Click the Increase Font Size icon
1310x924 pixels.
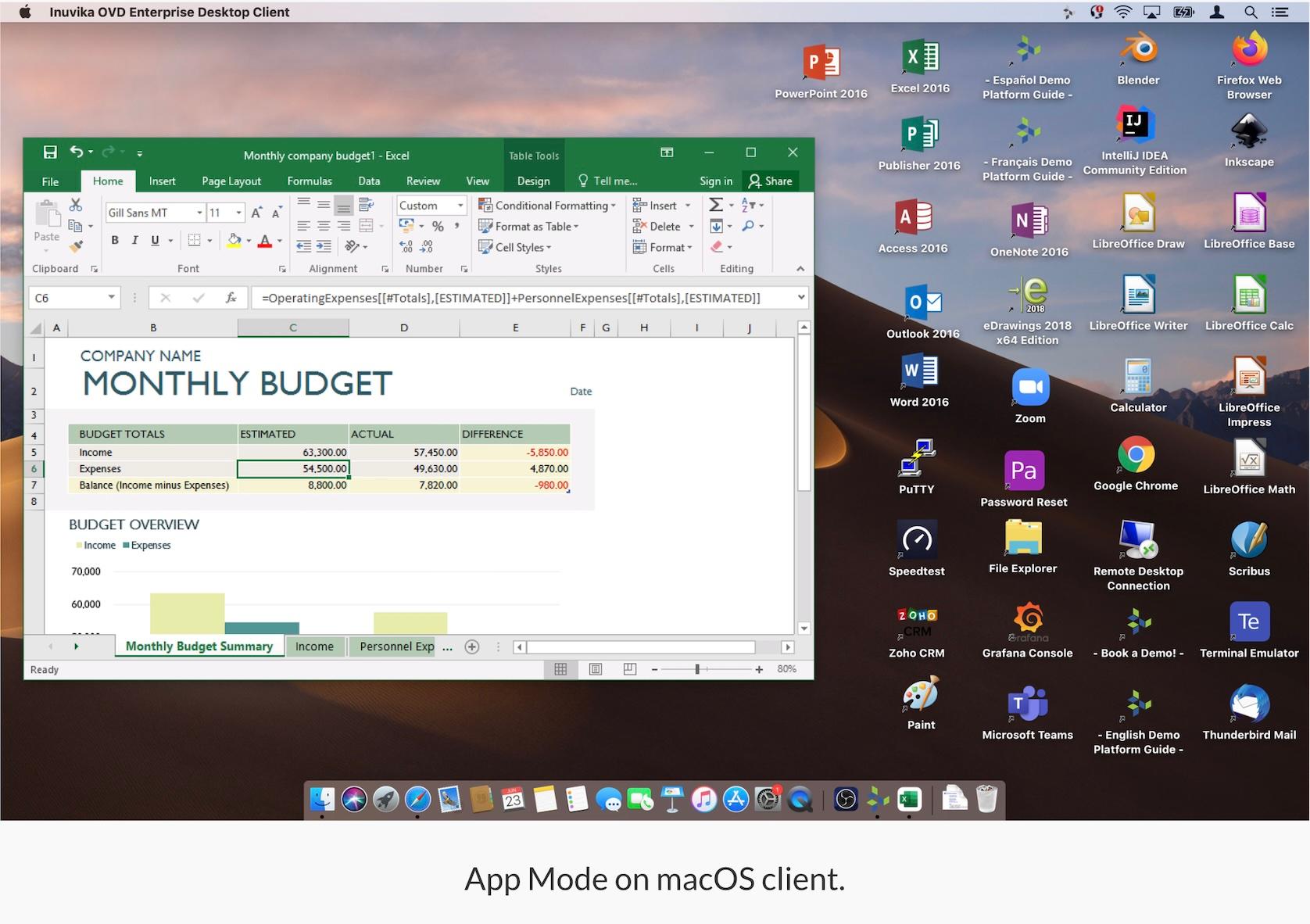(256, 213)
